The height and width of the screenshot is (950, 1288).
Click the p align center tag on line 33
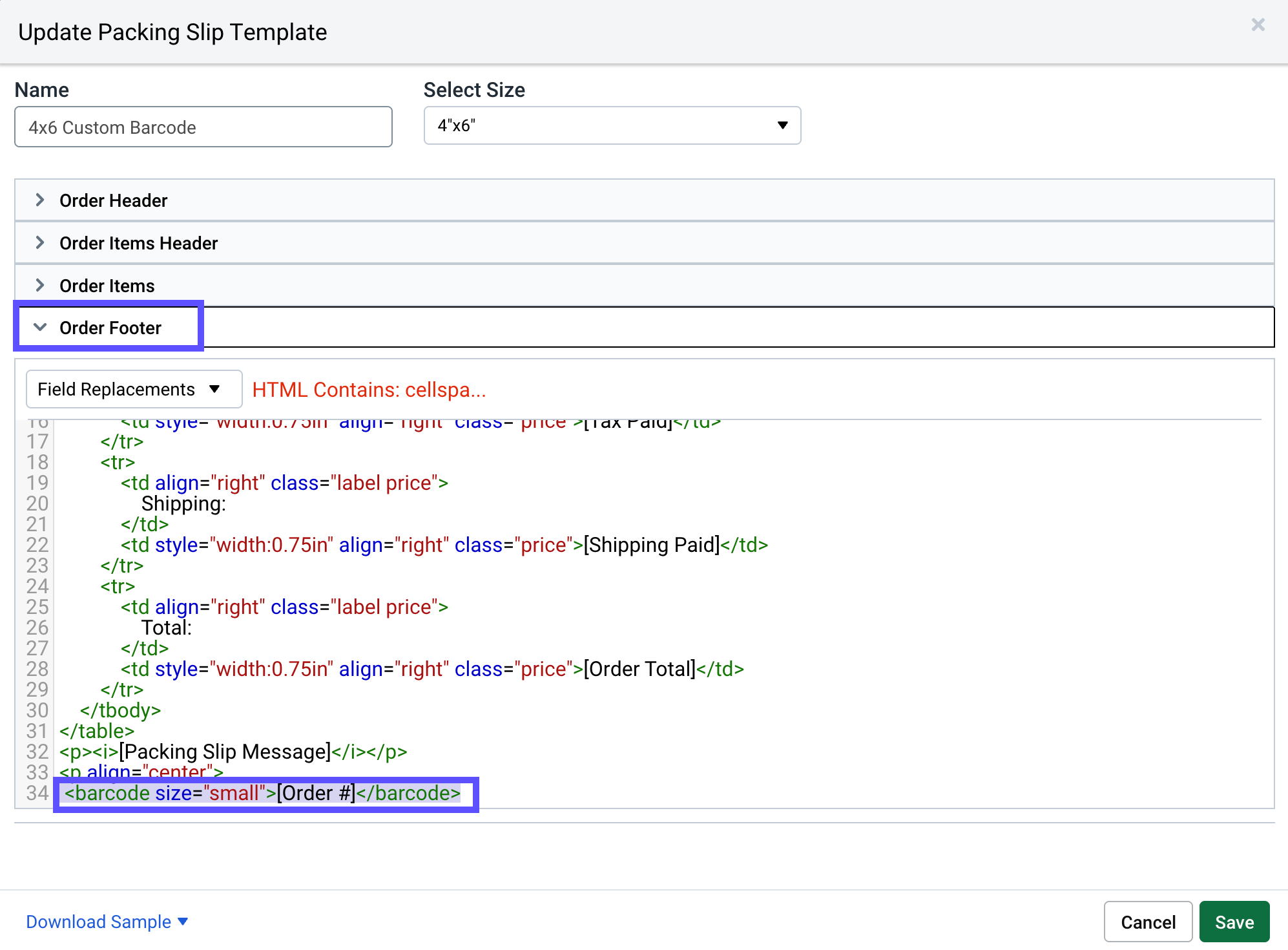141,772
